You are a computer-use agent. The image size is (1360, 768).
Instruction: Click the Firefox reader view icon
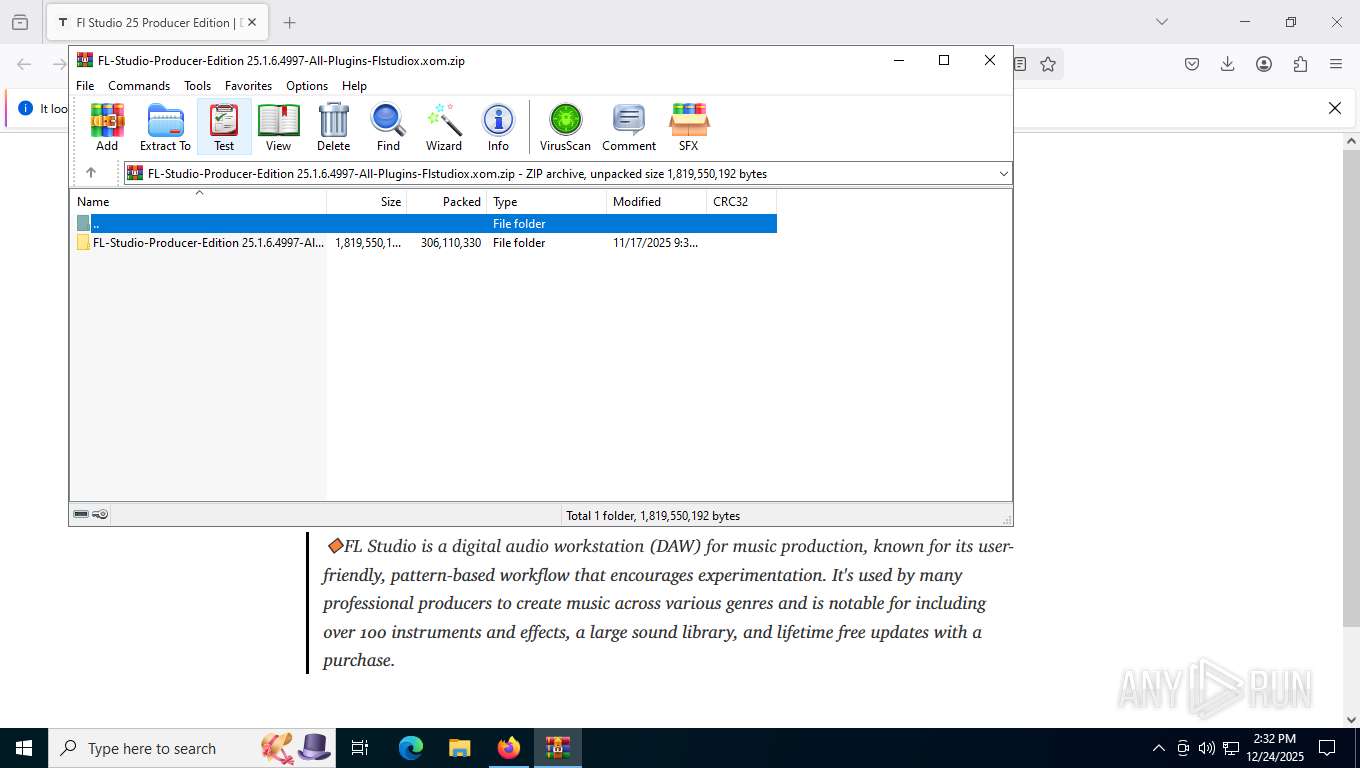point(1019,64)
